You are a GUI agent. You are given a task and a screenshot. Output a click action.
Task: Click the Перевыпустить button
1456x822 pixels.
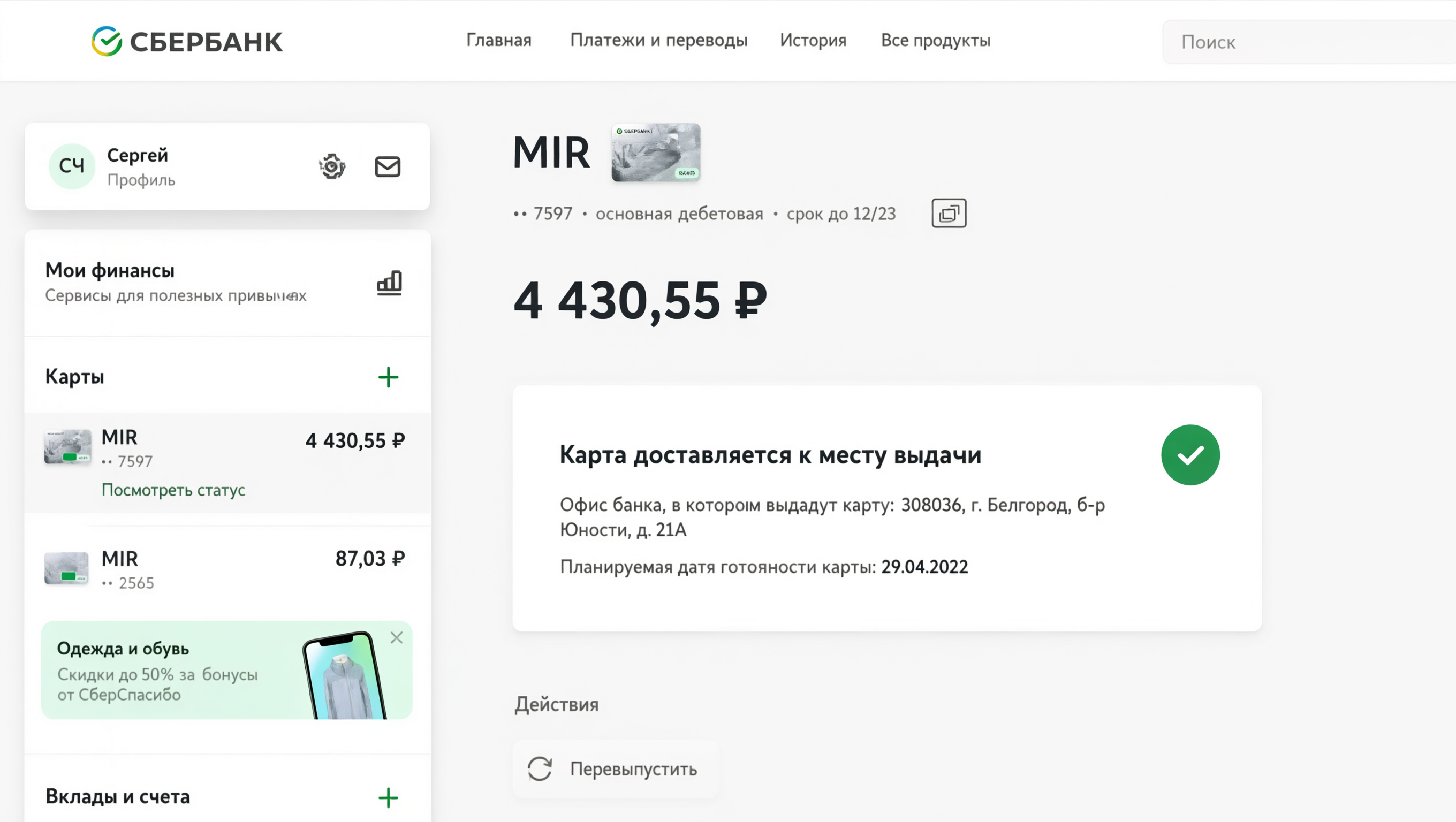coord(616,769)
